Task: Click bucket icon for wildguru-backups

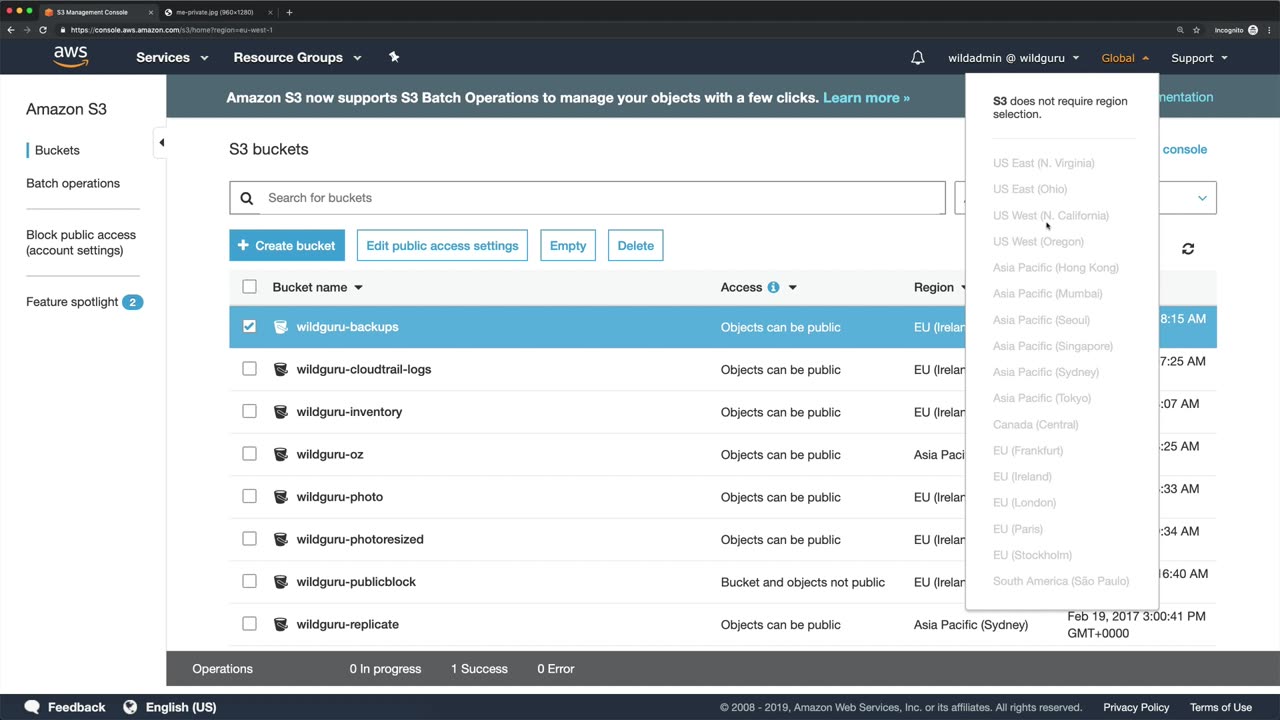Action: pos(281,327)
